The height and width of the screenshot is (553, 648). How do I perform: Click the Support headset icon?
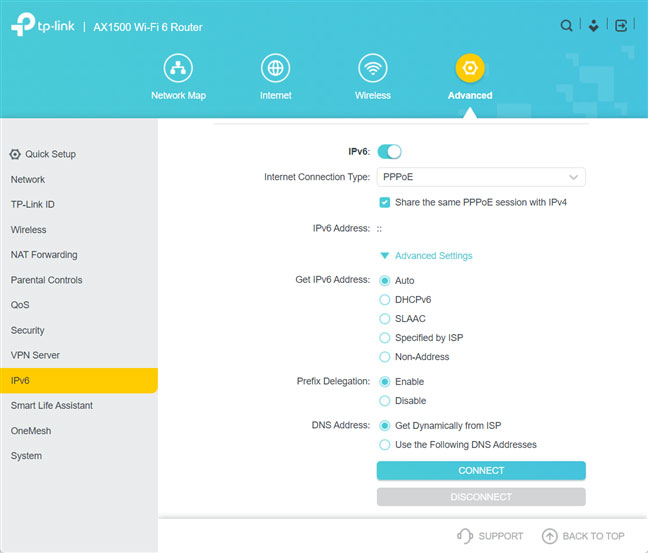465,536
